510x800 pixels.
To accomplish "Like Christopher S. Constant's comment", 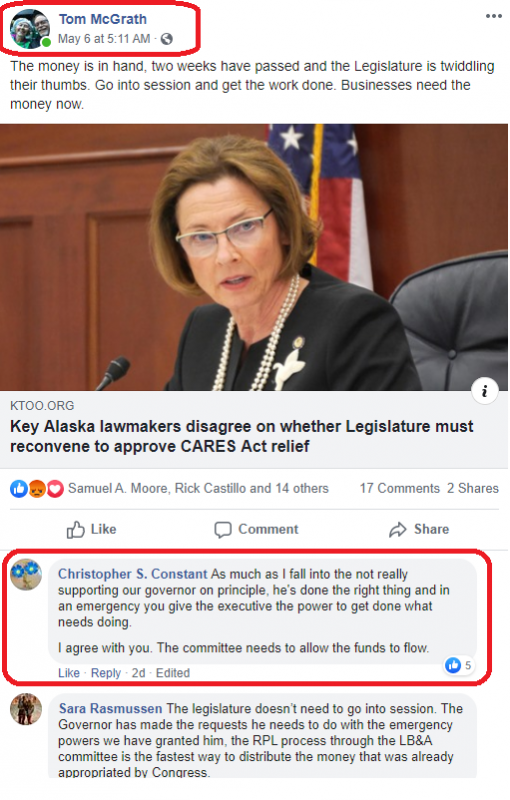I will point(69,673).
